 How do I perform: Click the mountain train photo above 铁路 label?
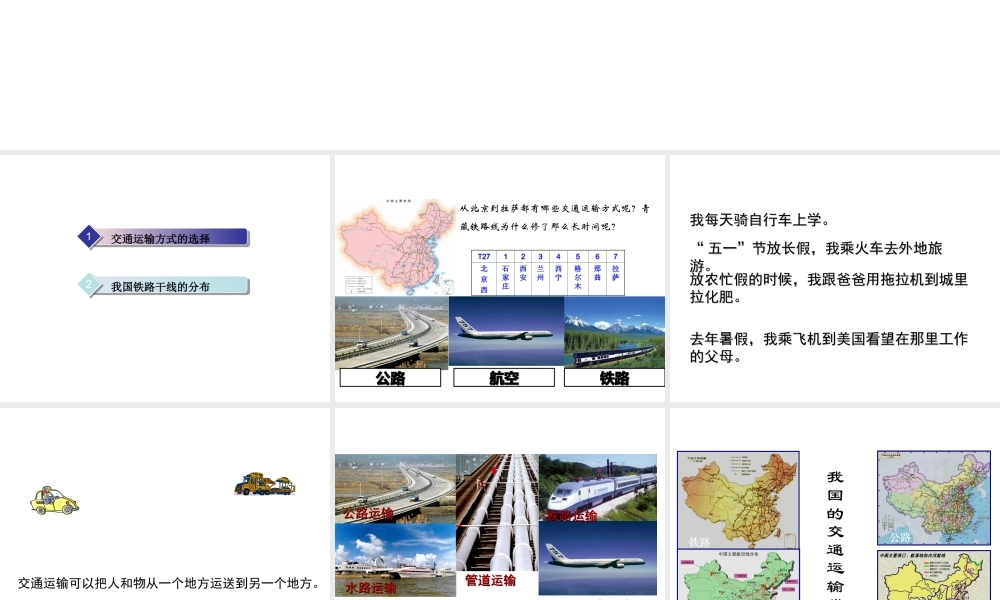pos(614,332)
